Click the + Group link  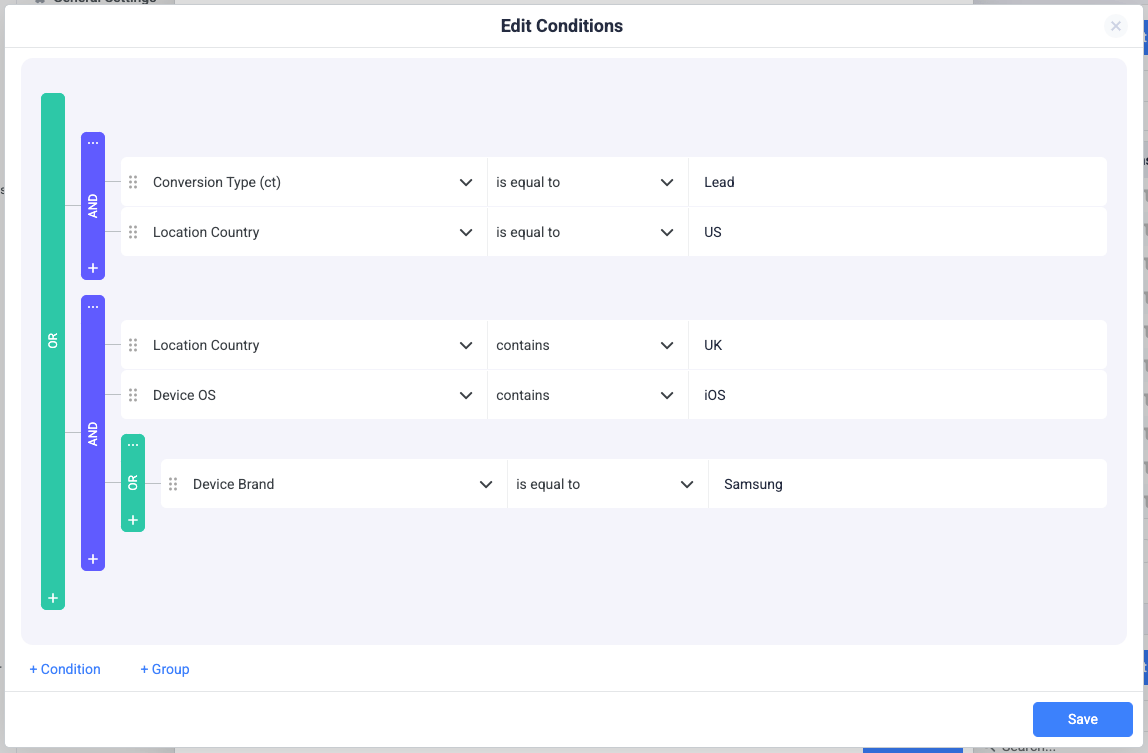[165, 669]
